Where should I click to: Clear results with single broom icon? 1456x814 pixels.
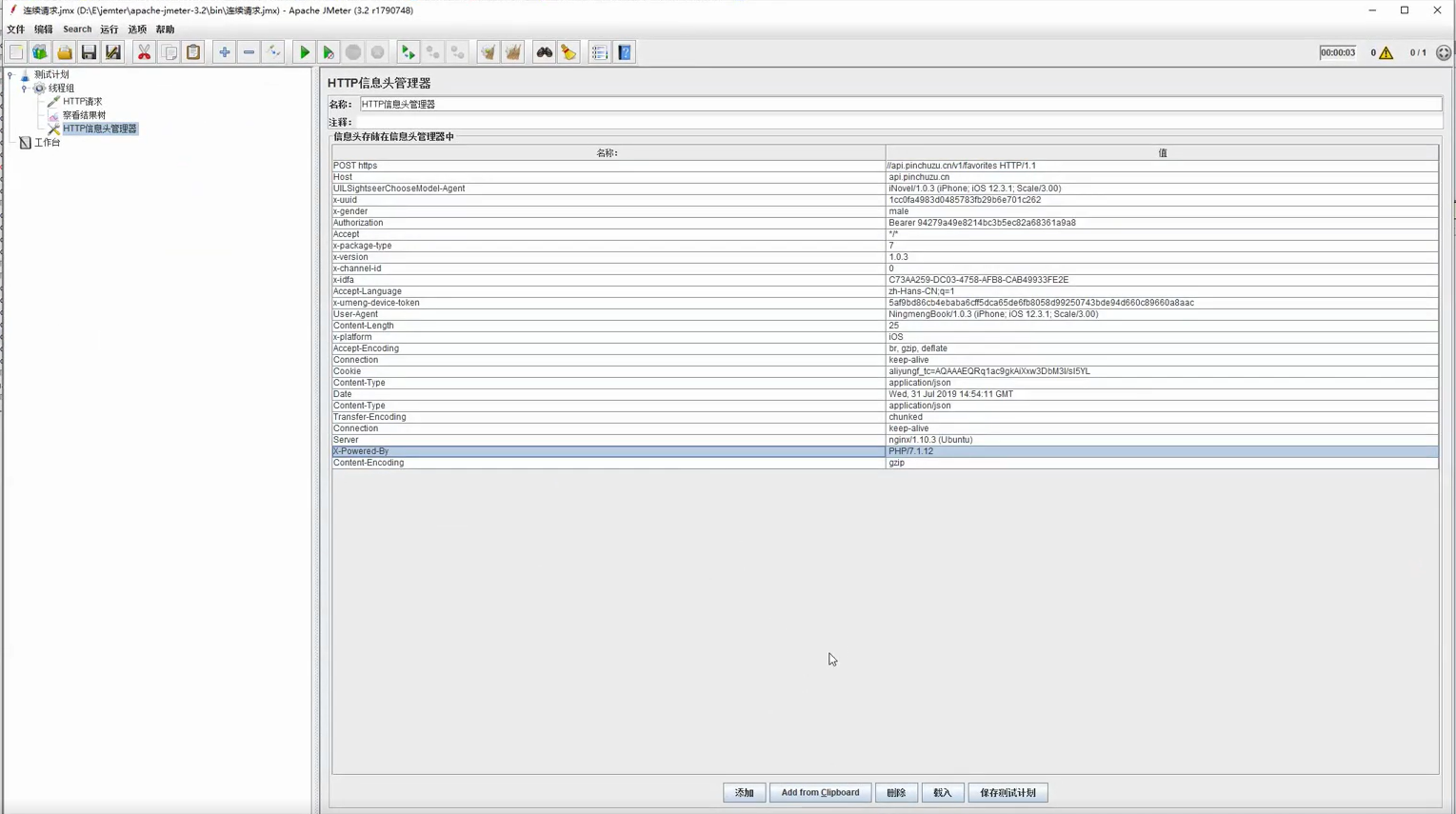(488, 52)
